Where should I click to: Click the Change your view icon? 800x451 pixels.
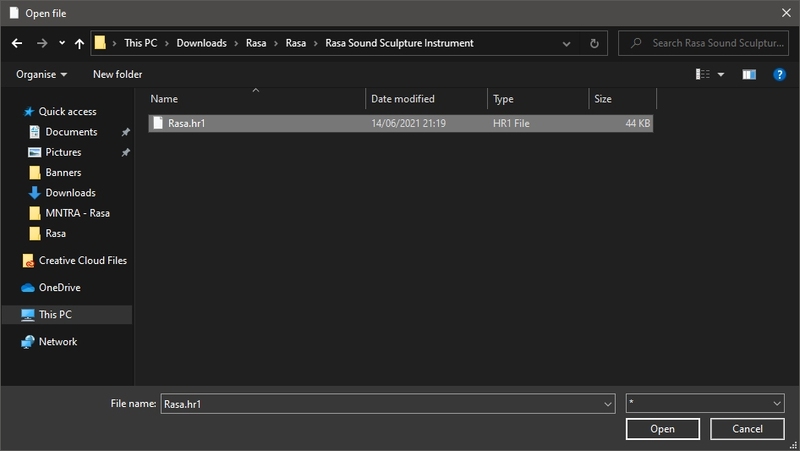click(703, 74)
